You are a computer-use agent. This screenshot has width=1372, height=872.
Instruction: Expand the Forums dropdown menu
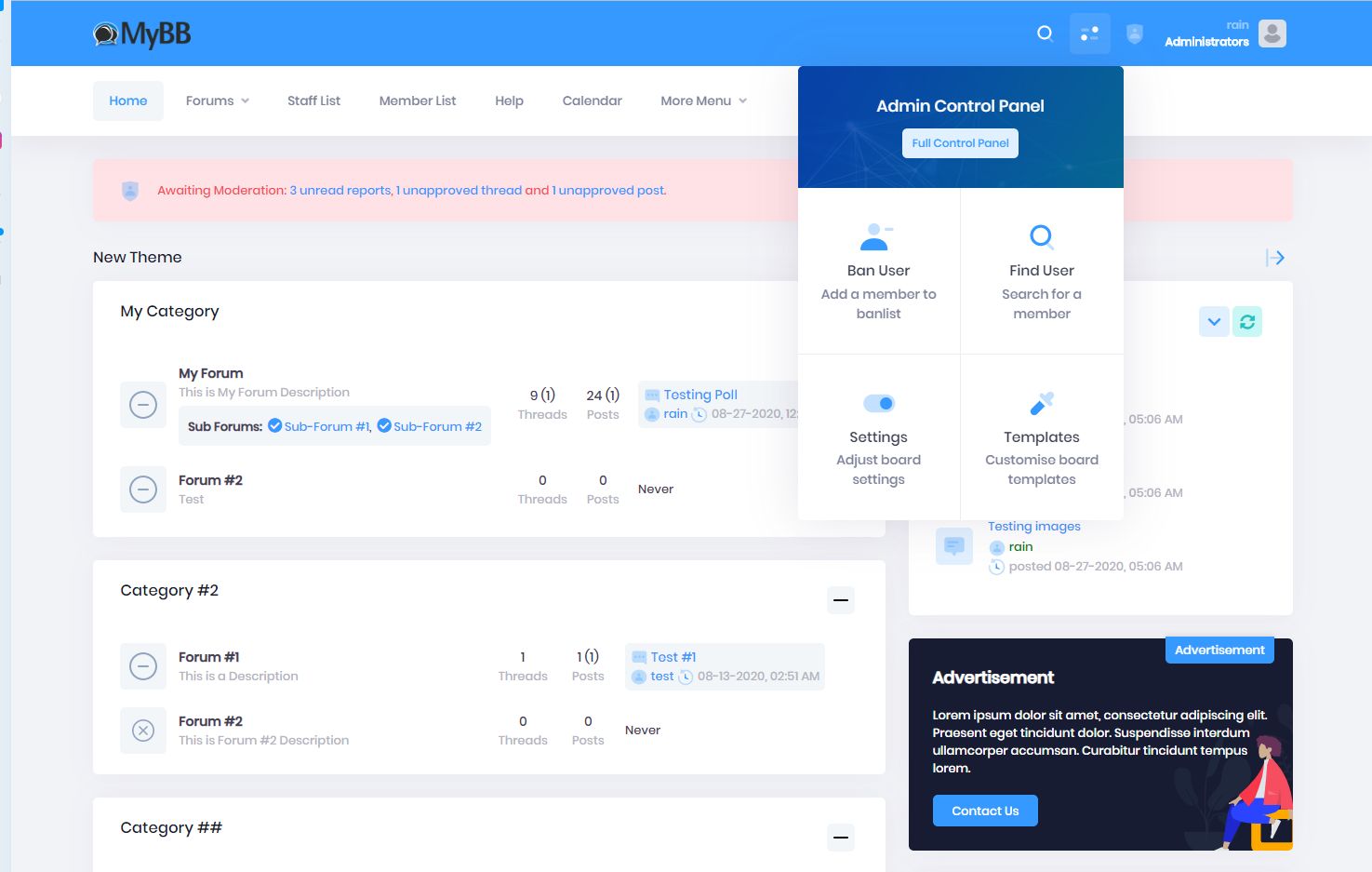217,101
